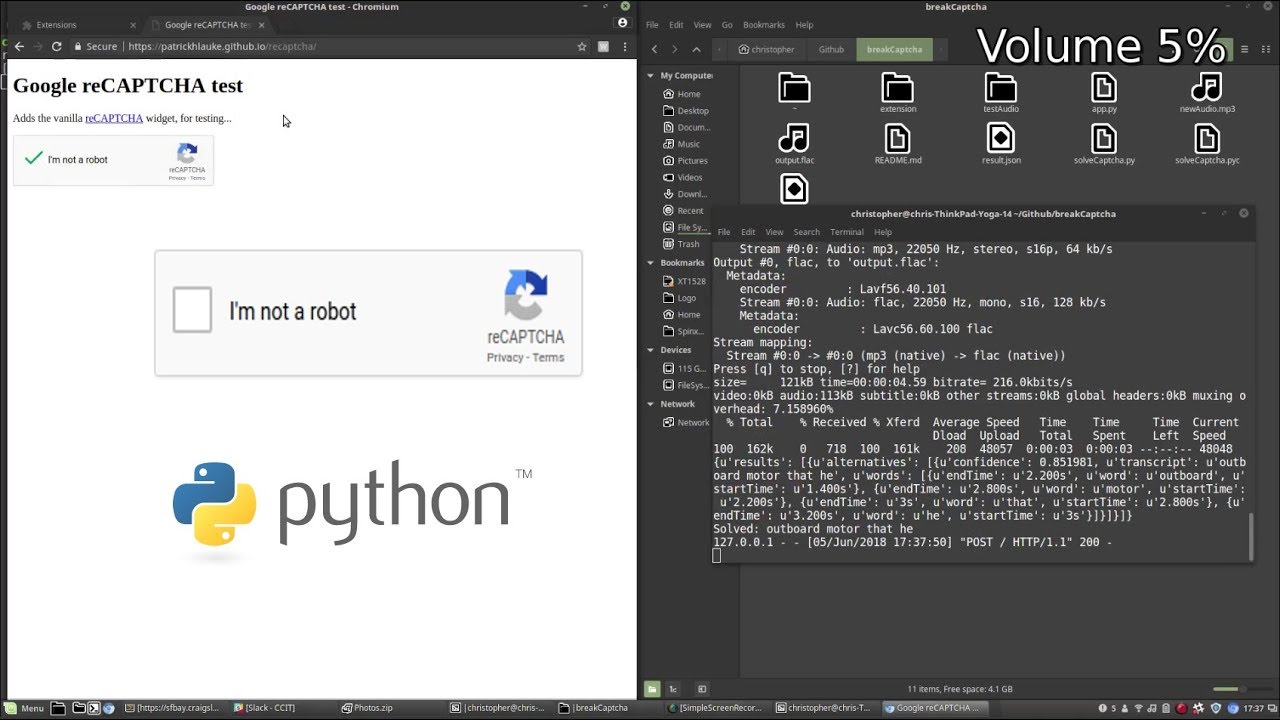1280x720 pixels.
Task: Open the terminal Terminal menu
Action: 847,232
